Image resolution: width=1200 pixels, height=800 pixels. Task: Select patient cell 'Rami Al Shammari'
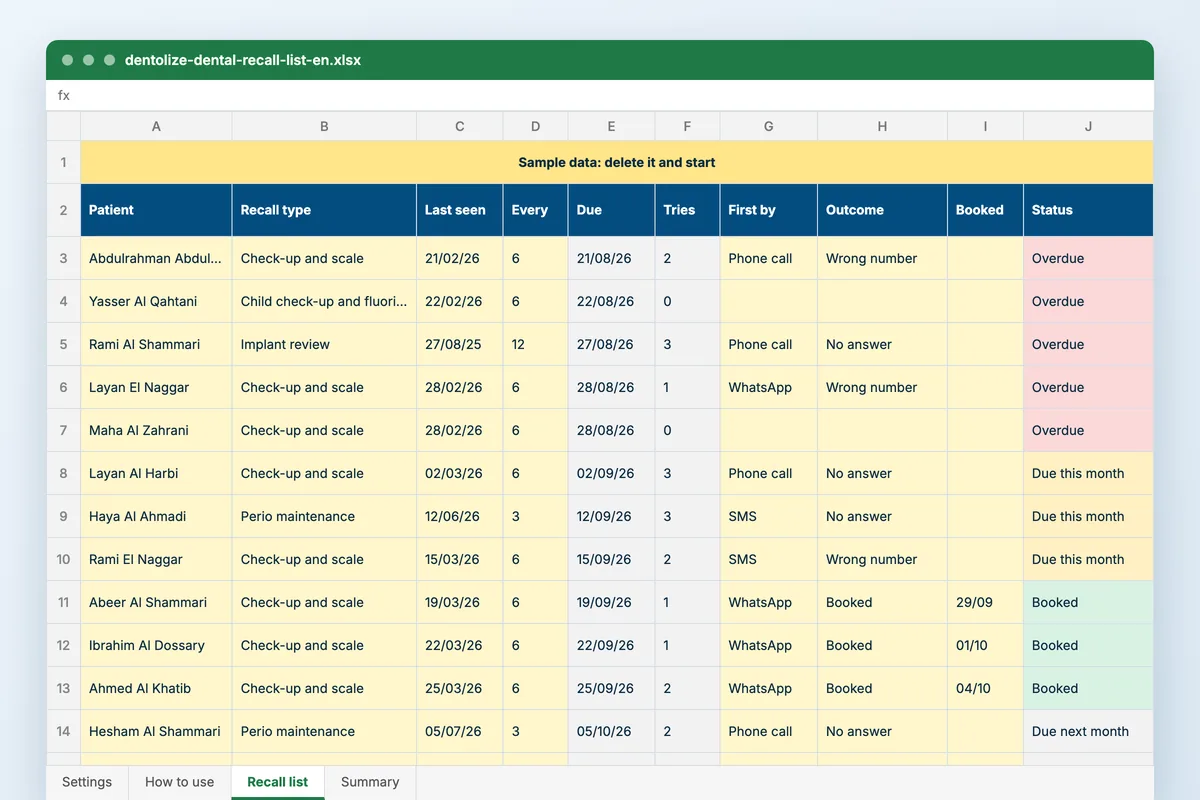coord(156,344)
